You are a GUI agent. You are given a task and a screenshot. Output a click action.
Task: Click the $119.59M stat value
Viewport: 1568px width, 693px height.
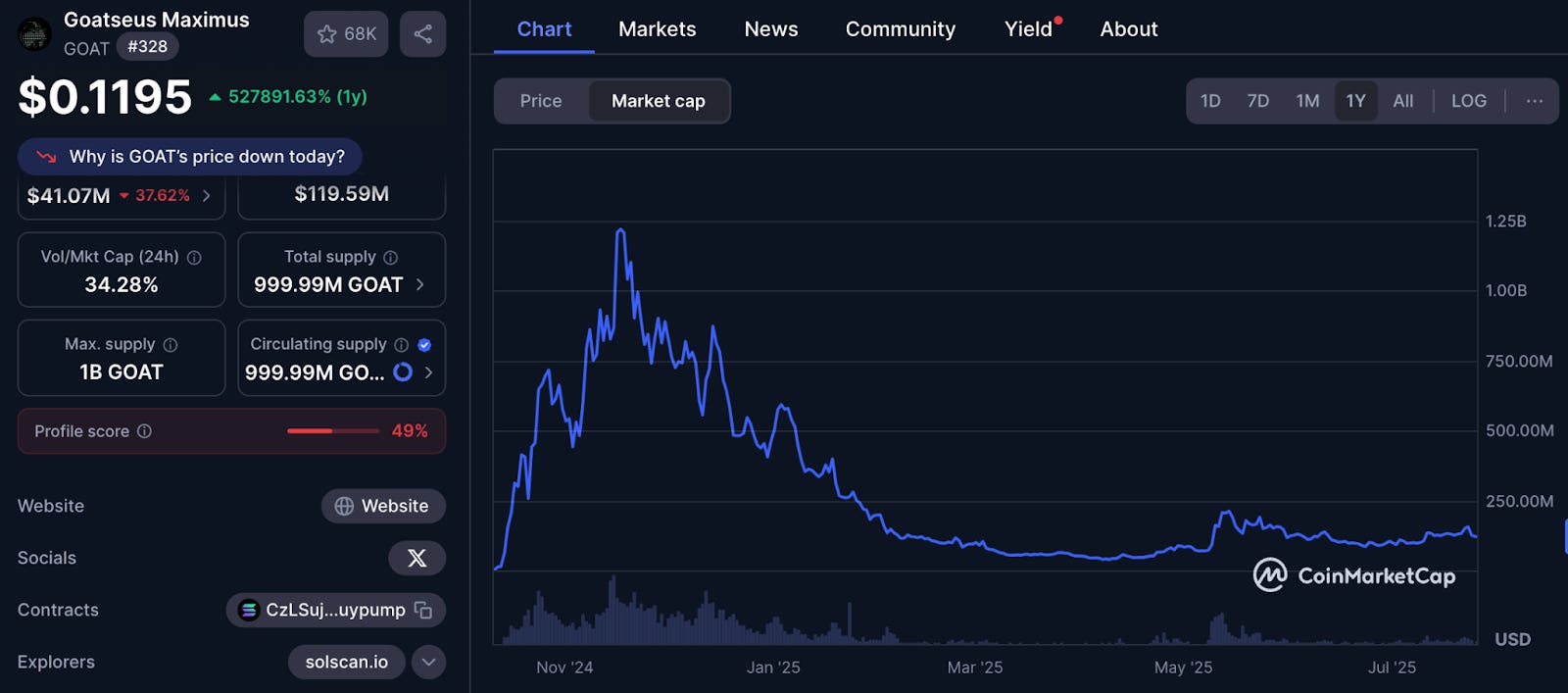[x=342, y=194]
